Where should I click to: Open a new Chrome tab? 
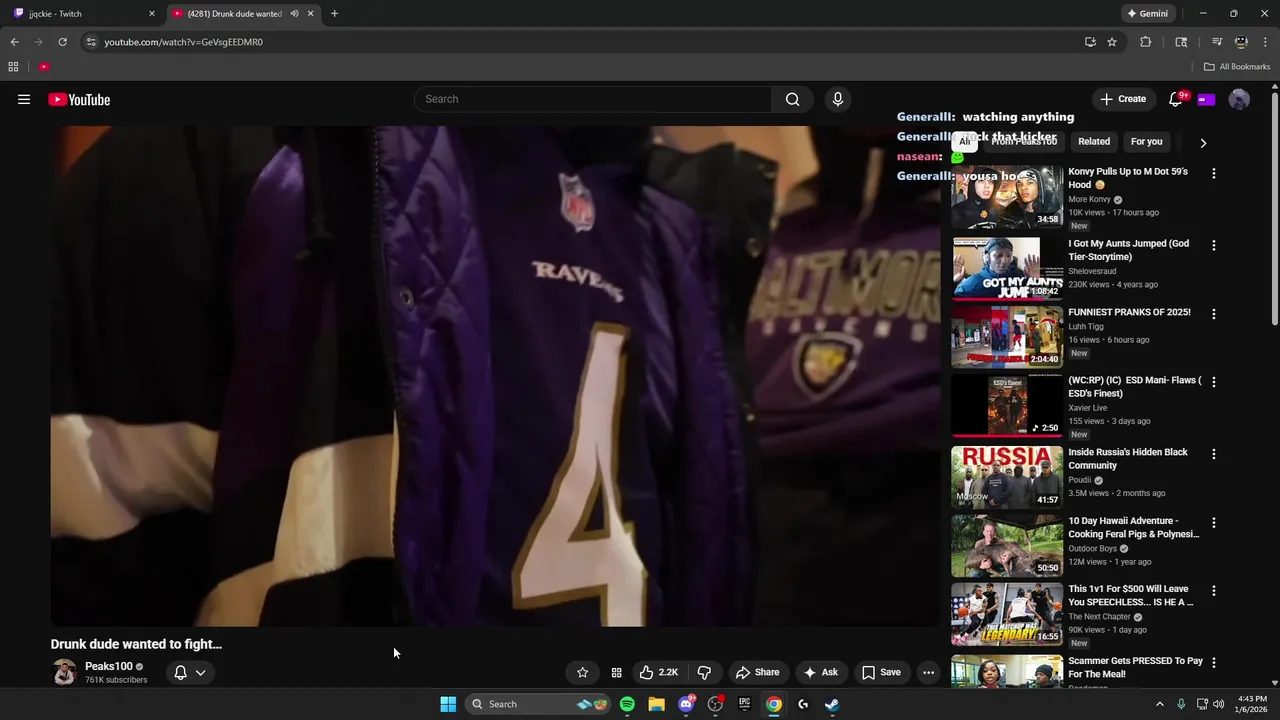334,14
